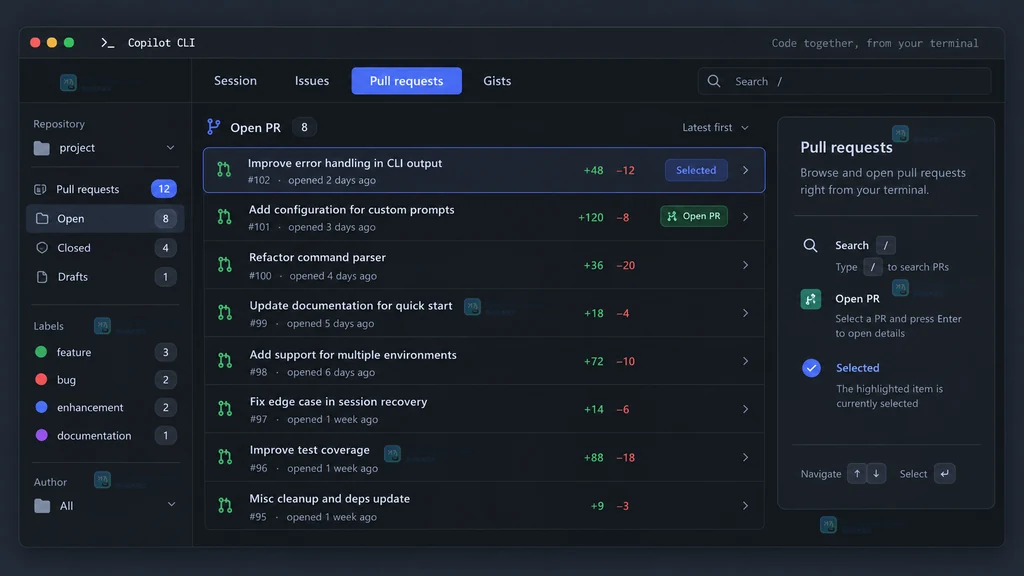Image resolution: width=1024 pixels, height=576 pixels.
Task: Select Pull requests in the sidebar
Action: click(104, 189)
